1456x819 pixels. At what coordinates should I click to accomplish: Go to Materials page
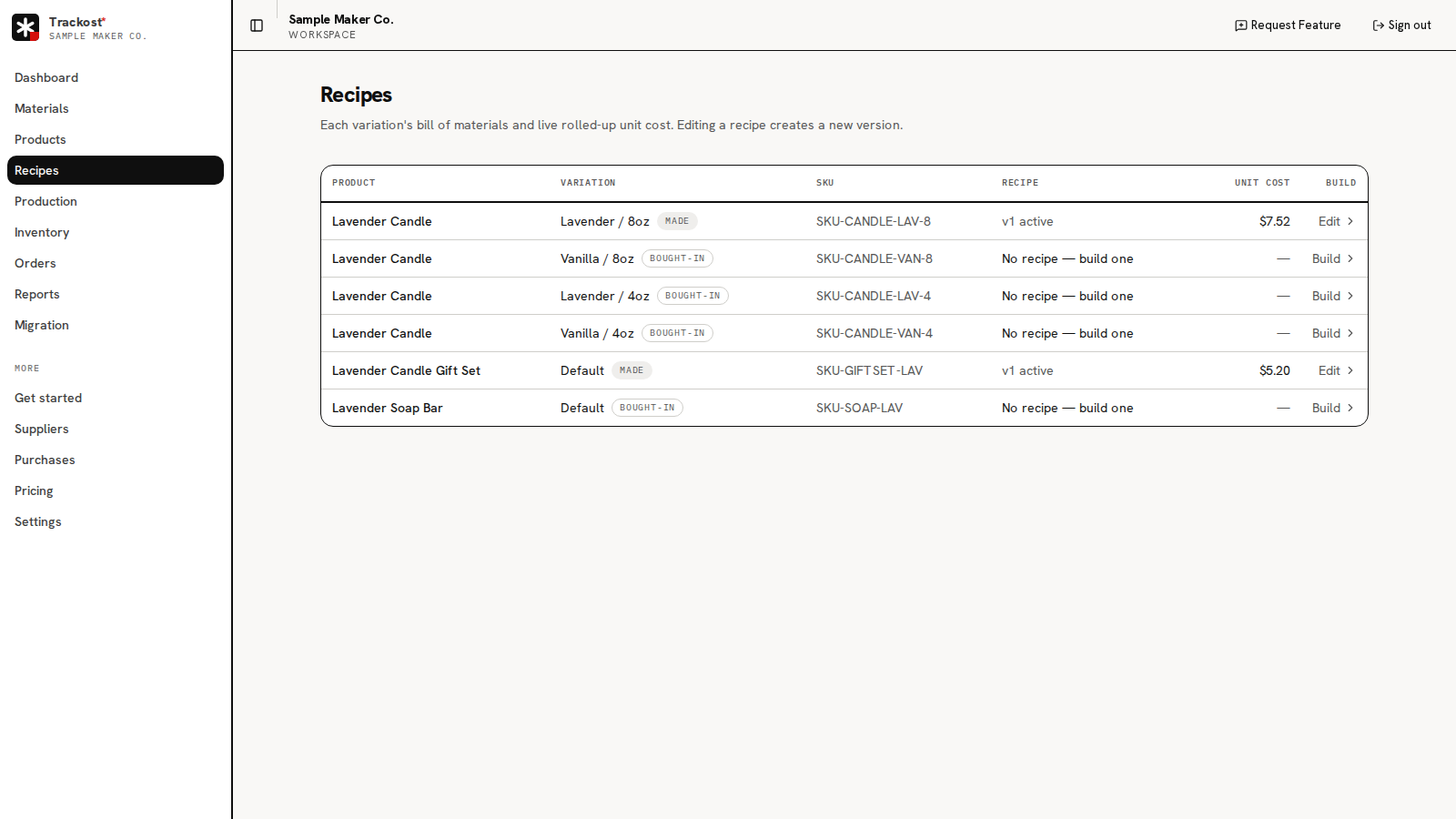point(116,108)
